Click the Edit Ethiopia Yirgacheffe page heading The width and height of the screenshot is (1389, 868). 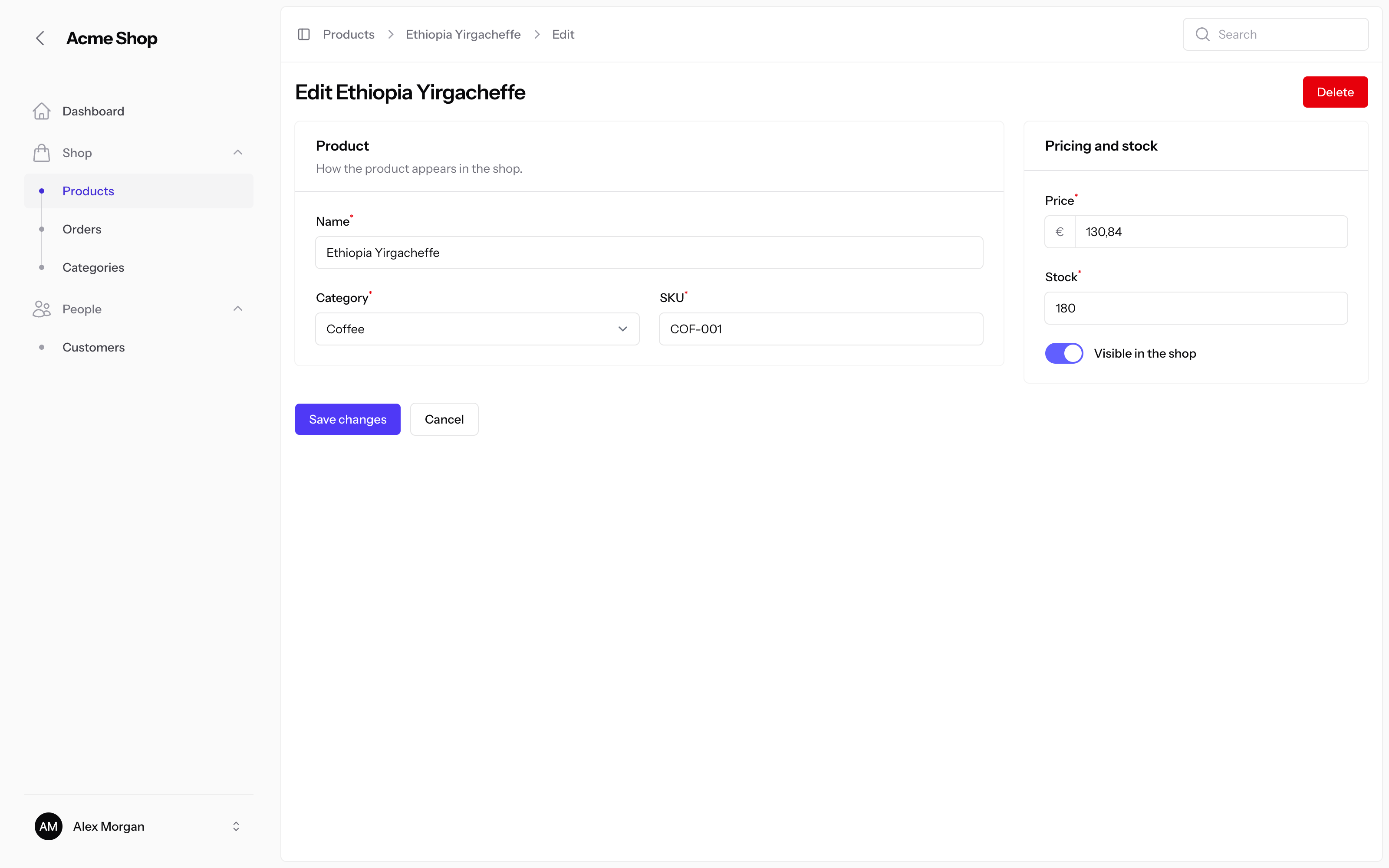tap(410, 92)
